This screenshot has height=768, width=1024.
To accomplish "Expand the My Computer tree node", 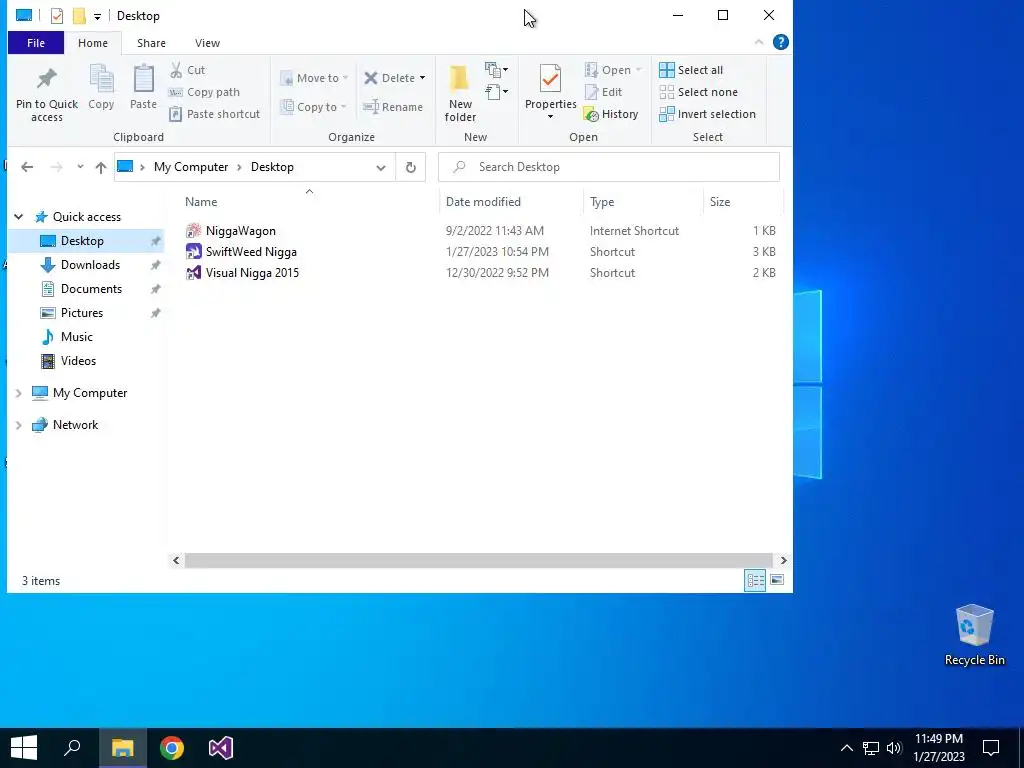I will [19, 393].
